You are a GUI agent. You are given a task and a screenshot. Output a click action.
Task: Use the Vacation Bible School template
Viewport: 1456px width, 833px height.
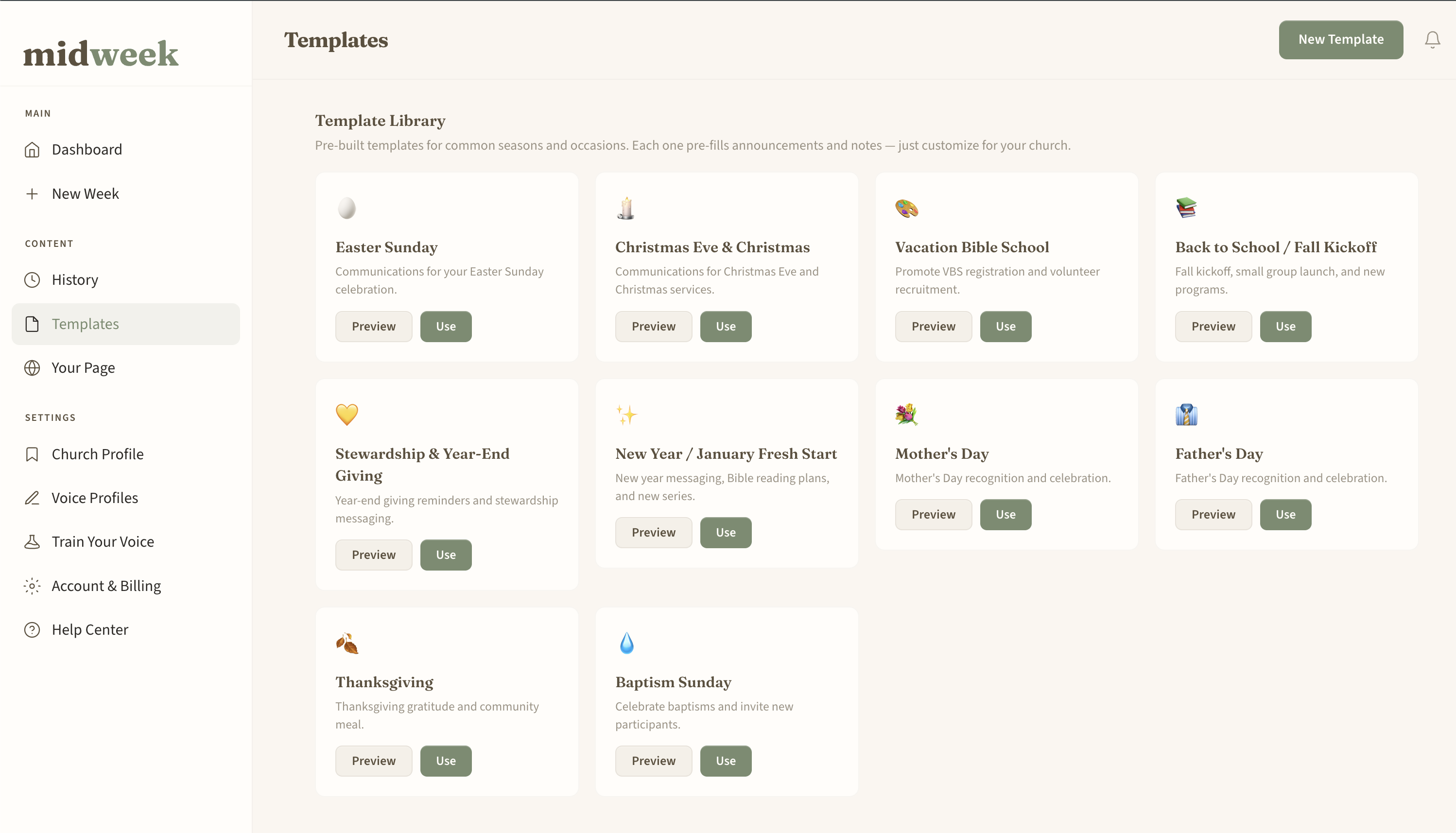click(1005, 327)
